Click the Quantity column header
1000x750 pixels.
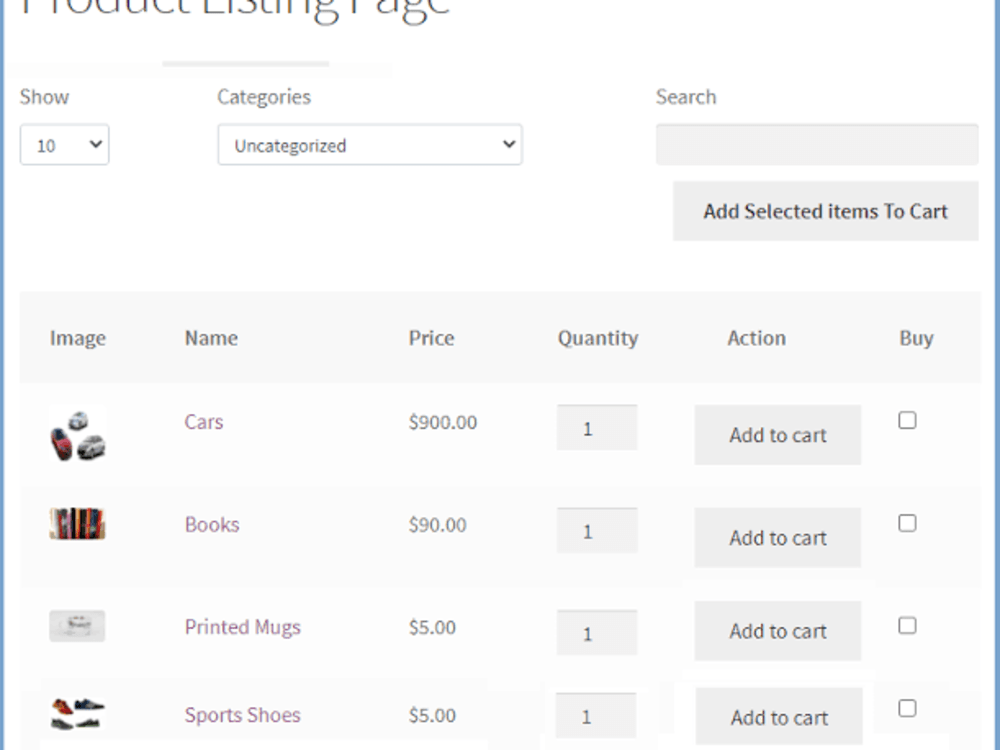coord(598,338)
